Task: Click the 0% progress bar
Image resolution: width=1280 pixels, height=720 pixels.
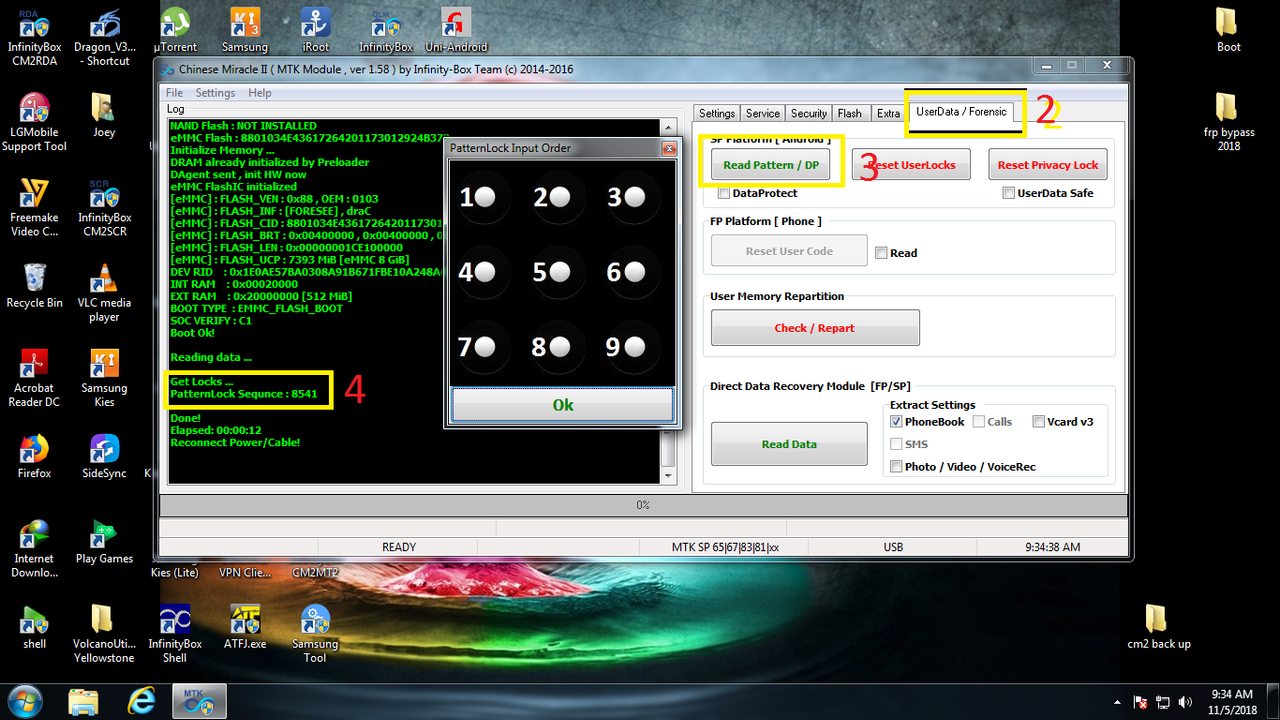Action: click(643, 506)
